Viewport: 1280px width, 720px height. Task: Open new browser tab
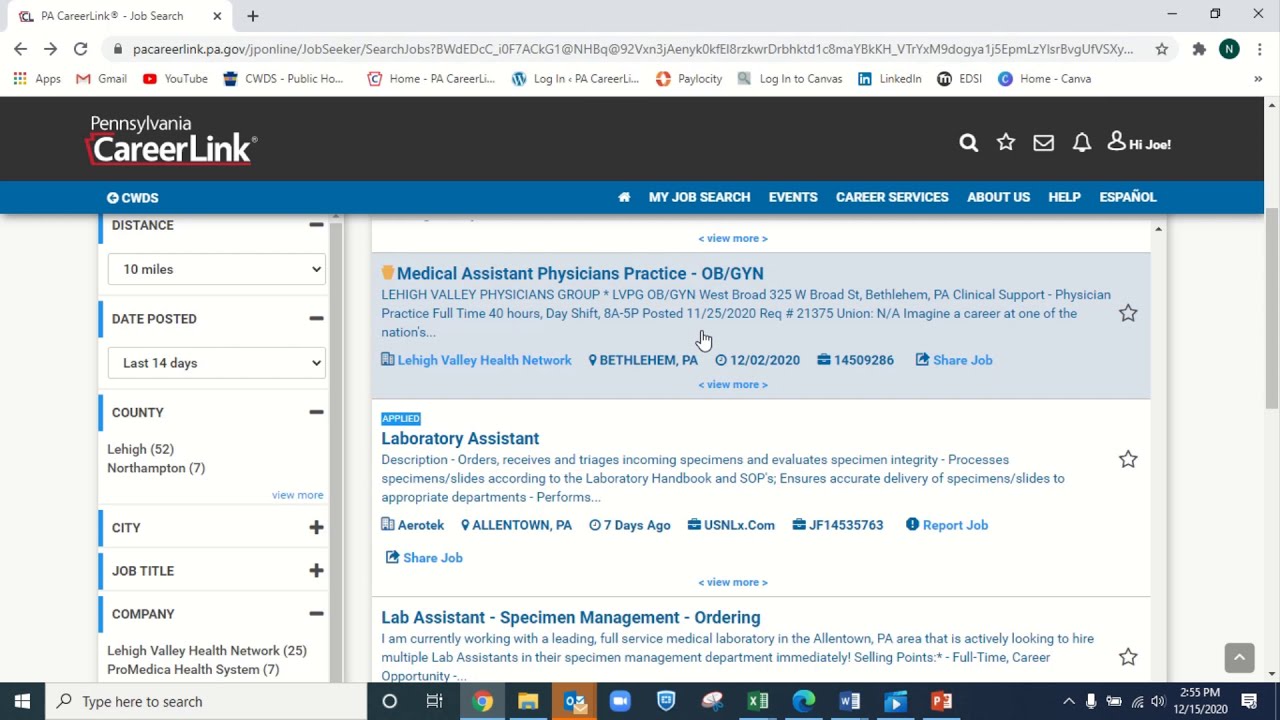coord(252,16)
